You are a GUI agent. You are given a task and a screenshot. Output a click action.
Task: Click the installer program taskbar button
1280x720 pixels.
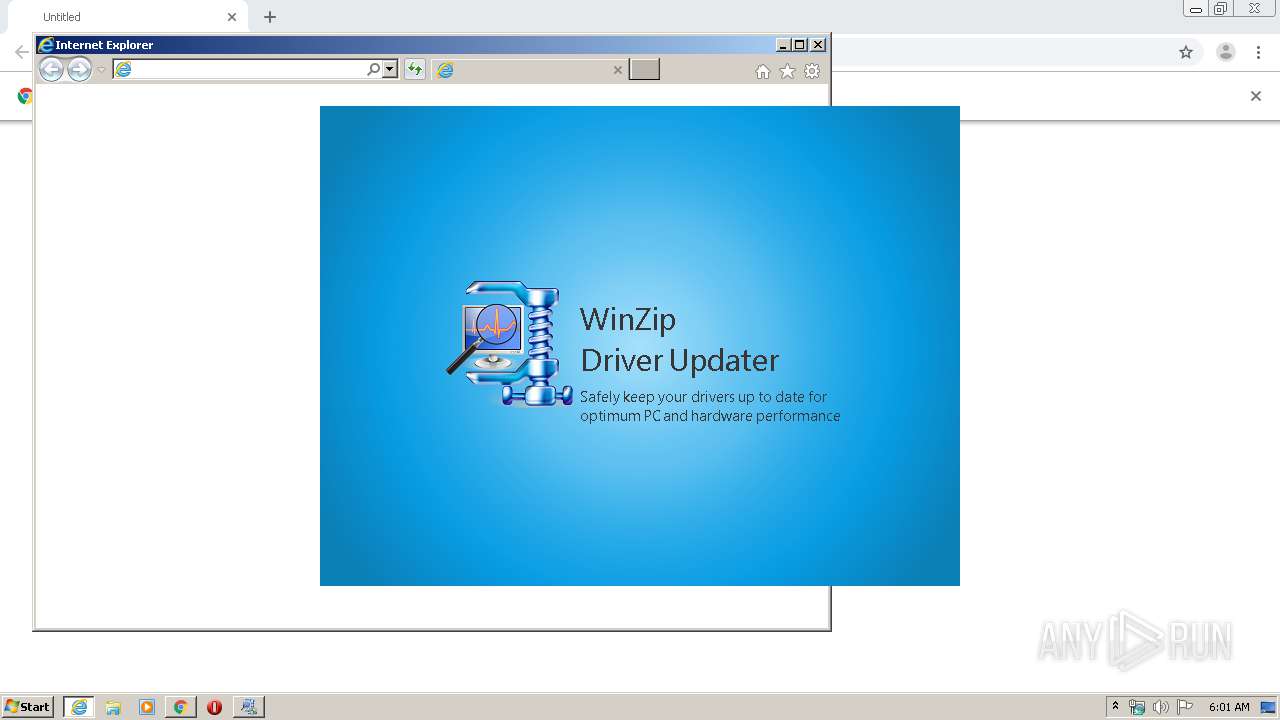coord(249,707)
